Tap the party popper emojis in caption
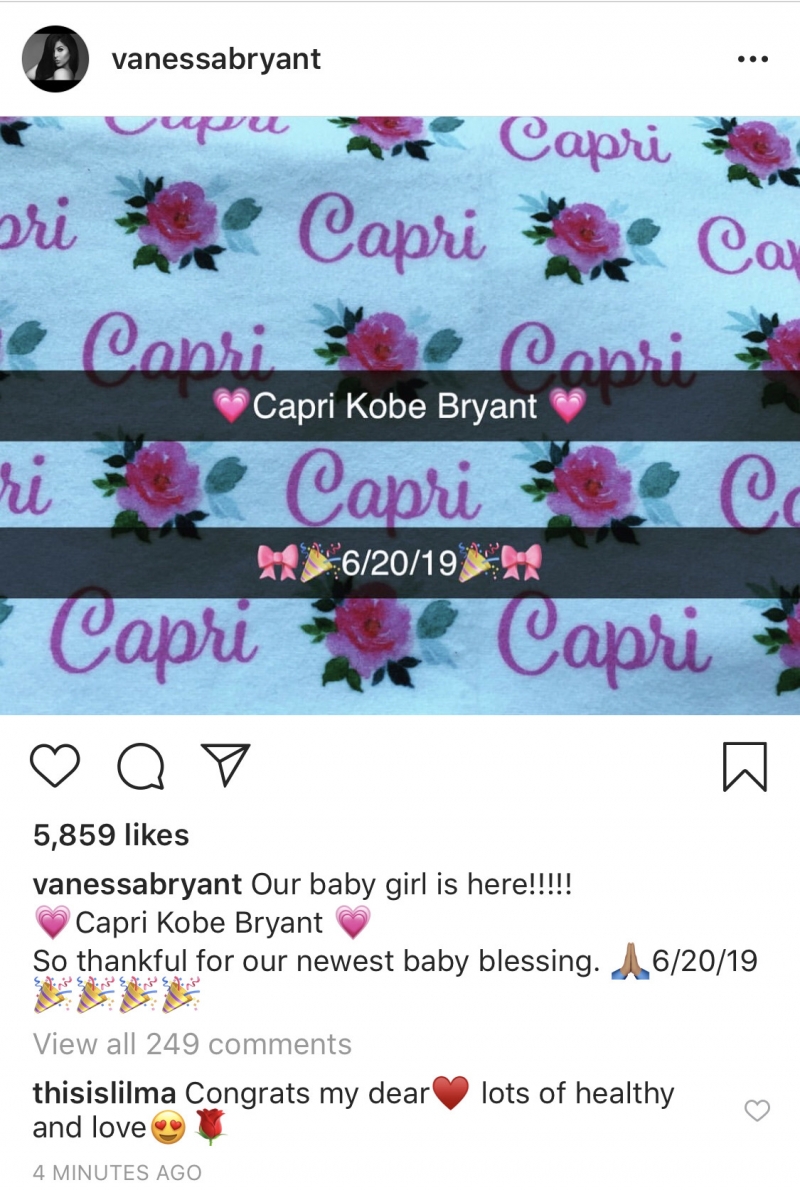Screen dimensions: 800x1190 coord(116,996)
